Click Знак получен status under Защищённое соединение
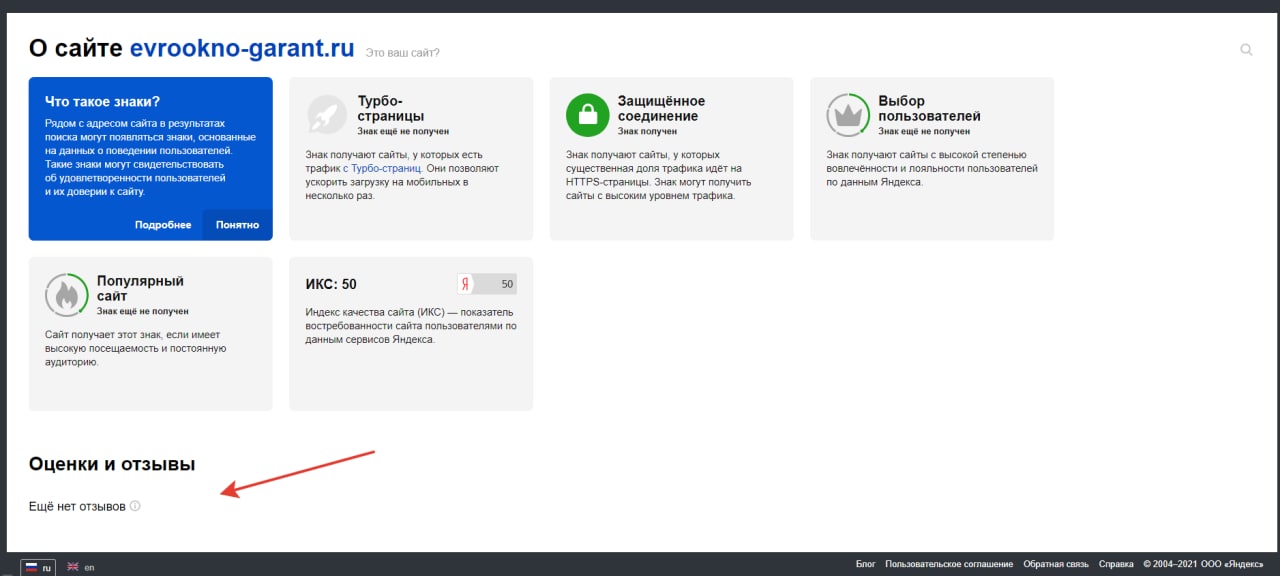The width and height of the screenshot is (1280, 576). (x=647, y=131)
